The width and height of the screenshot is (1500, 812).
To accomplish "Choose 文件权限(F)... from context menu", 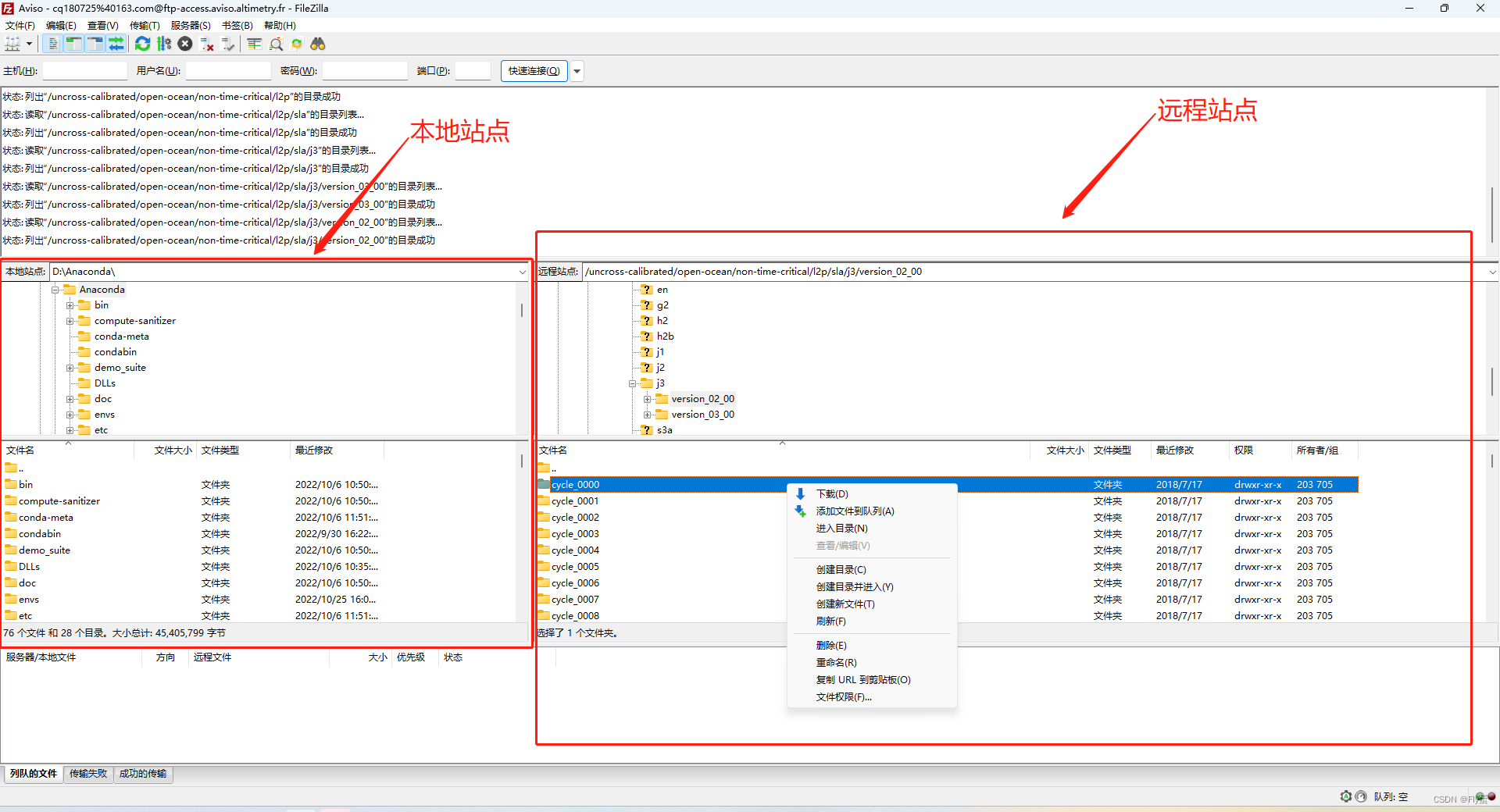I will tap(872, 697).
